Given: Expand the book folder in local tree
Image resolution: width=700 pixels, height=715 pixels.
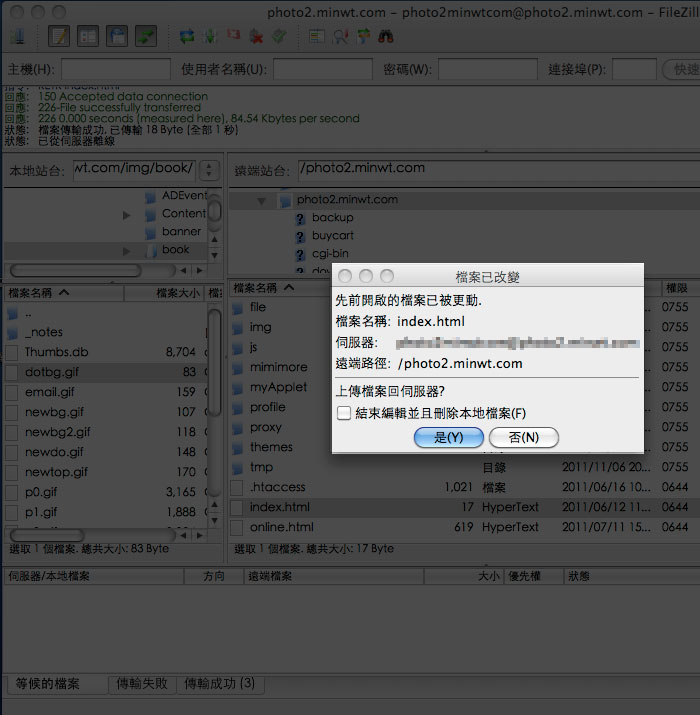Looking at the screenshot, I should (126, 251).
